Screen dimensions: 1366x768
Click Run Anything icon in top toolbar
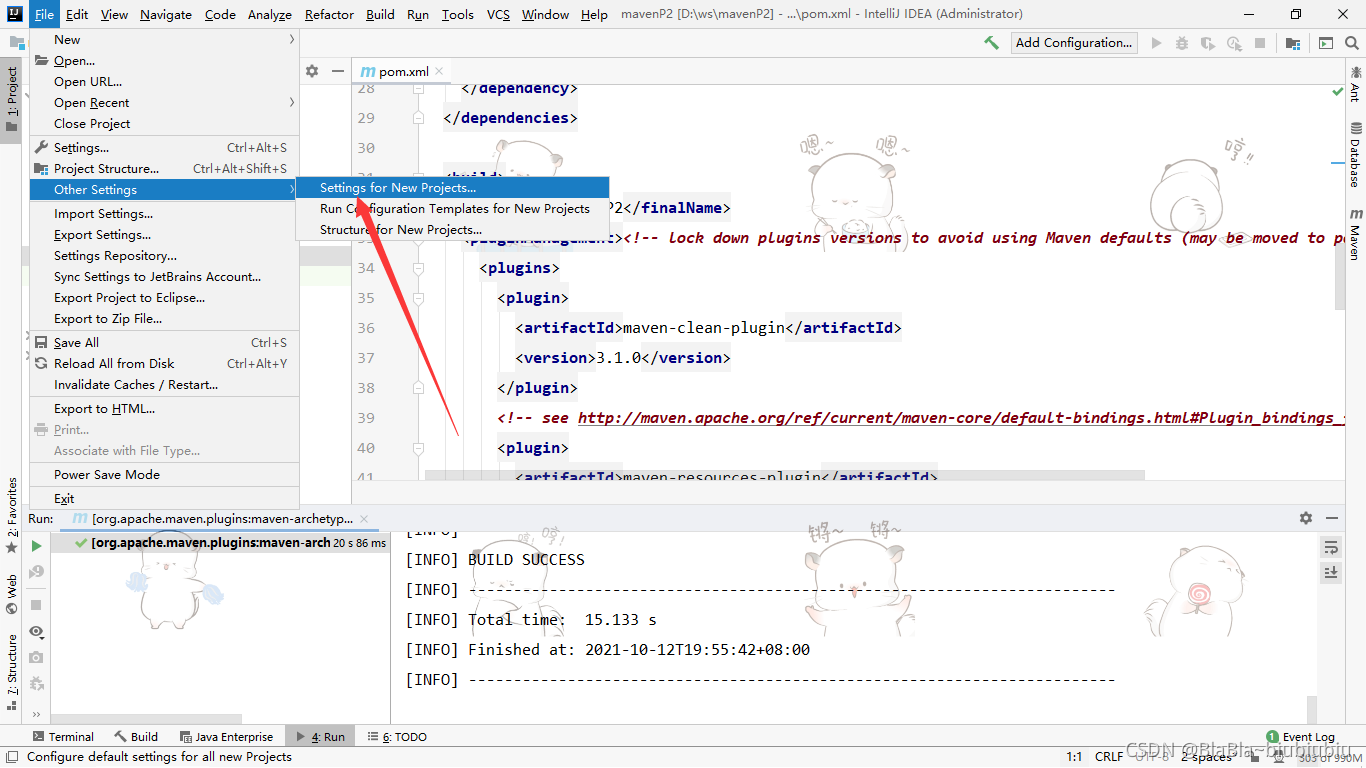[1326, 43]
